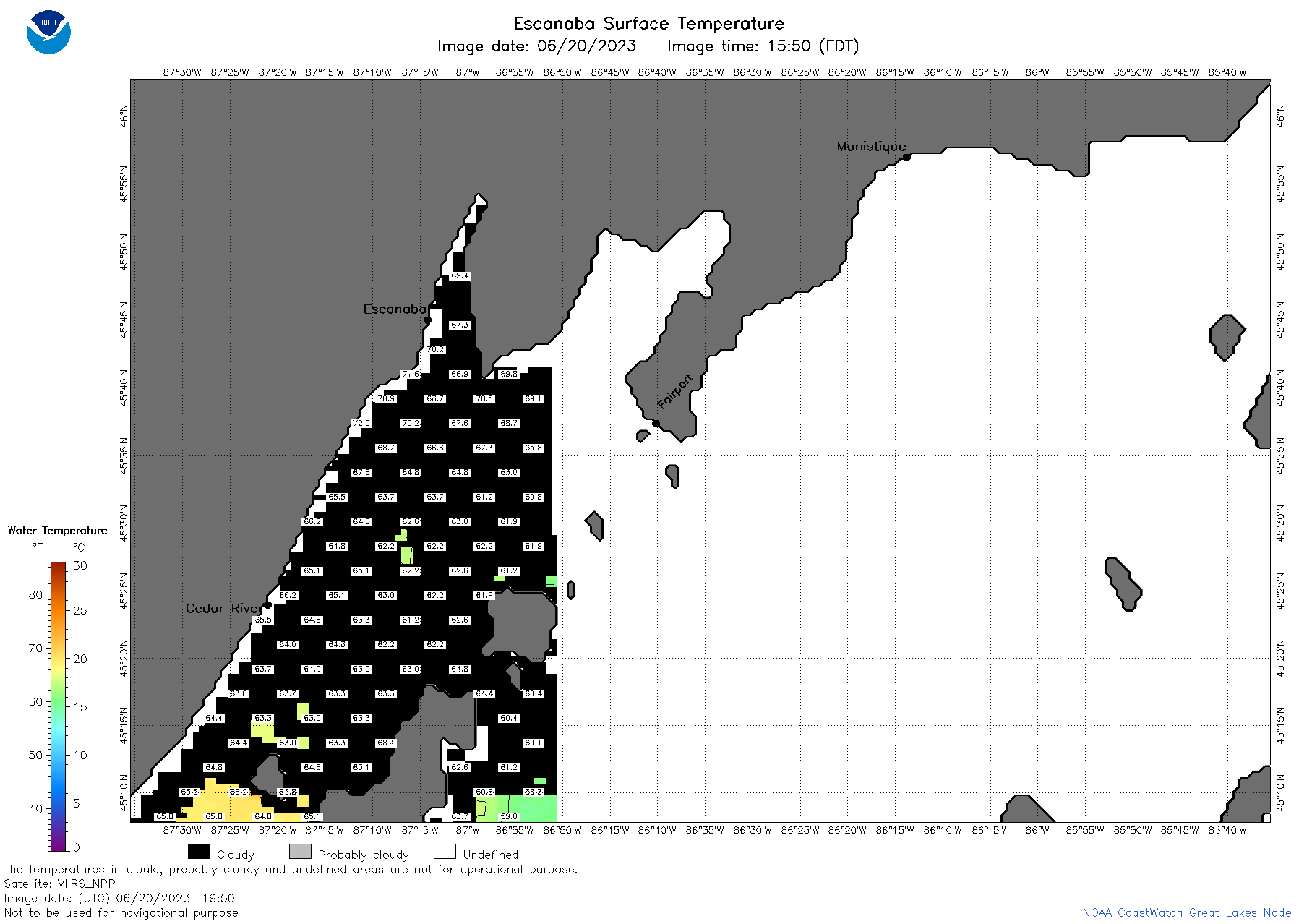1299x924 pixels.
Task: Click the Manistique city label
Action: (870, 146)
